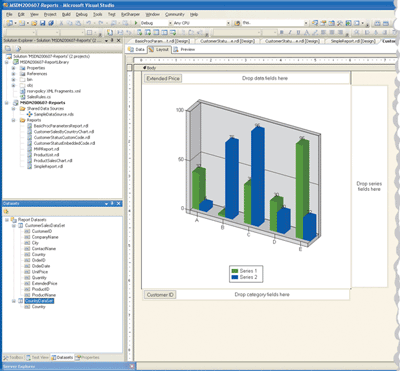Open the Debug configuration dropdown
Screen dimensions: 400x371
point(170,23)
